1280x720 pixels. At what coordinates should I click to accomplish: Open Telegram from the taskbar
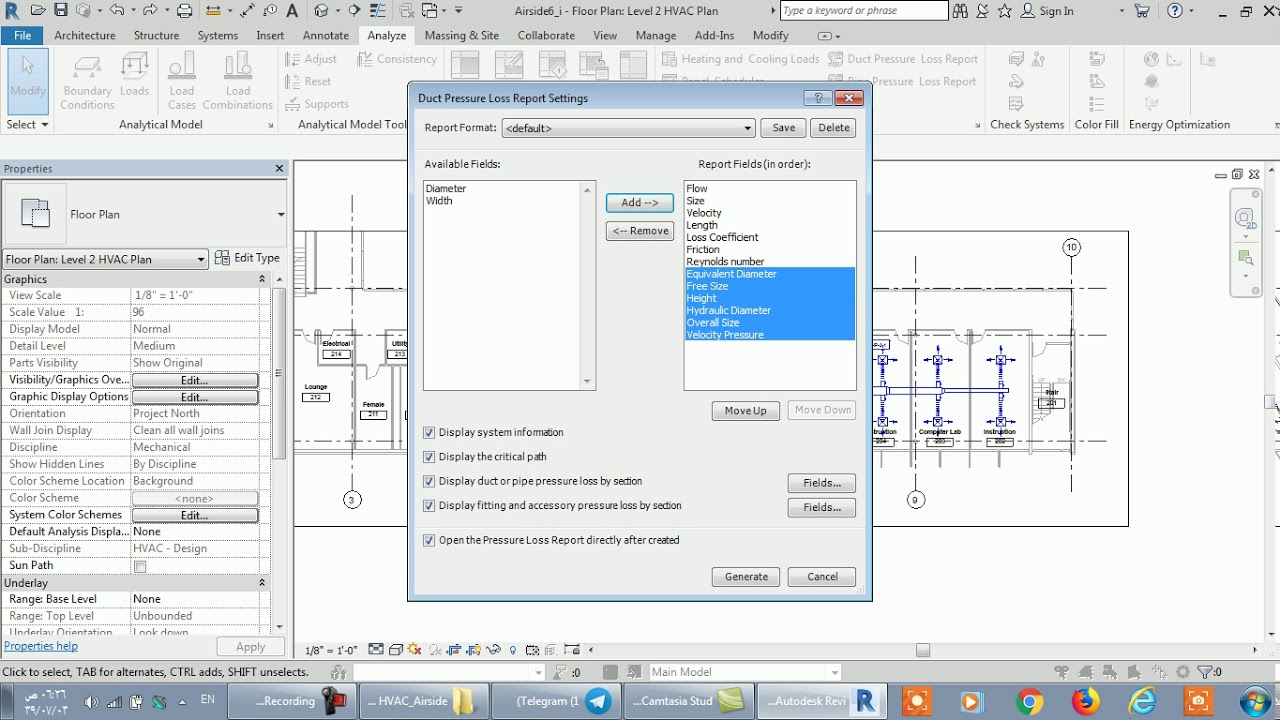tap(555, 701)
